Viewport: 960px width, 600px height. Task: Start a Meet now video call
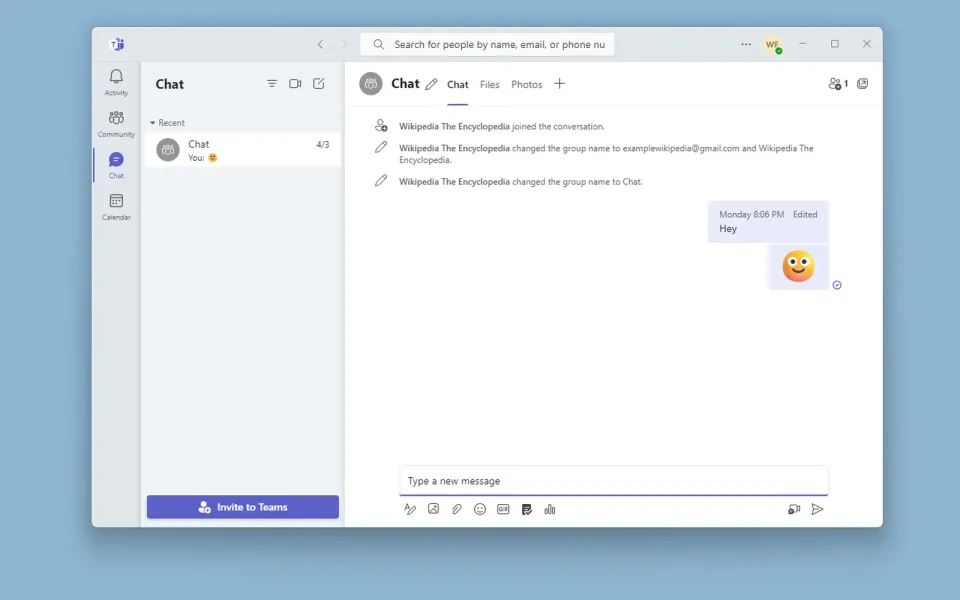[x=295, y=83]
